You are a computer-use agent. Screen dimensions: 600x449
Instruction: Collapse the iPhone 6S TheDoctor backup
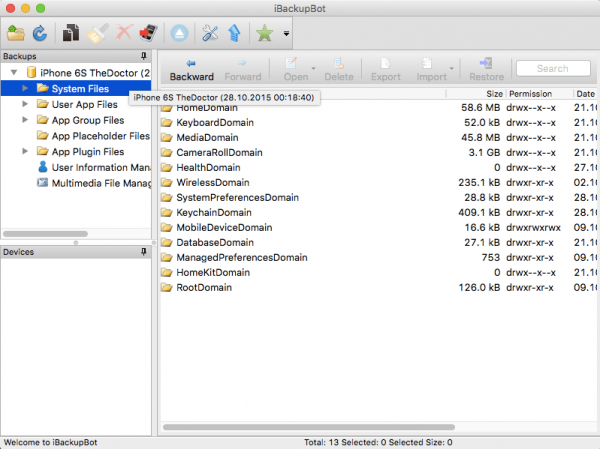point(14,72)
